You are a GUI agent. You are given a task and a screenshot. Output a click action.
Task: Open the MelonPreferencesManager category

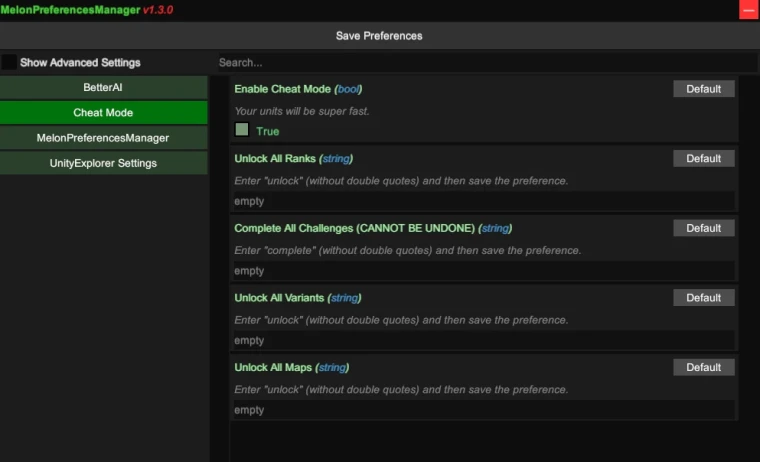tap(103, 138)
